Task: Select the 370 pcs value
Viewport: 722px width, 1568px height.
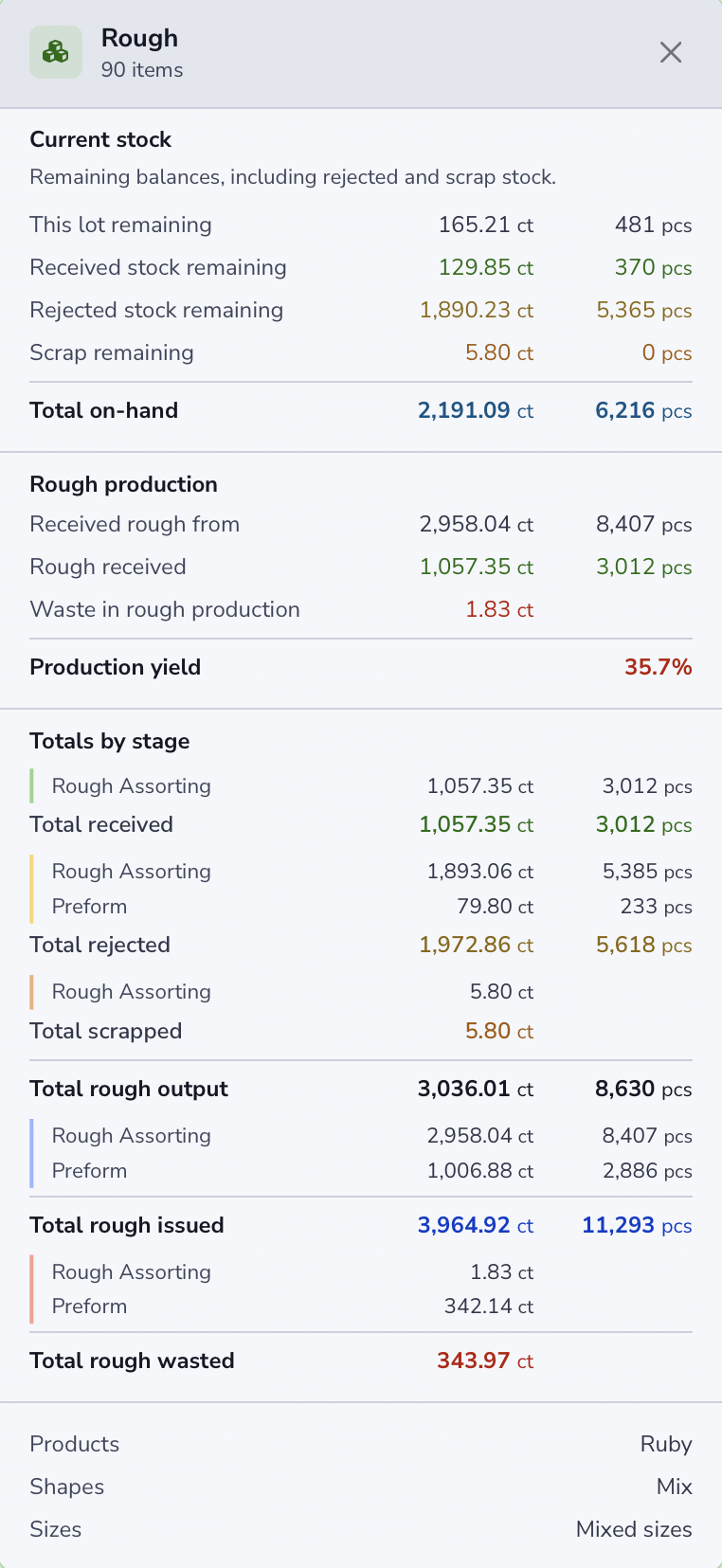Action: pos(654,267)
